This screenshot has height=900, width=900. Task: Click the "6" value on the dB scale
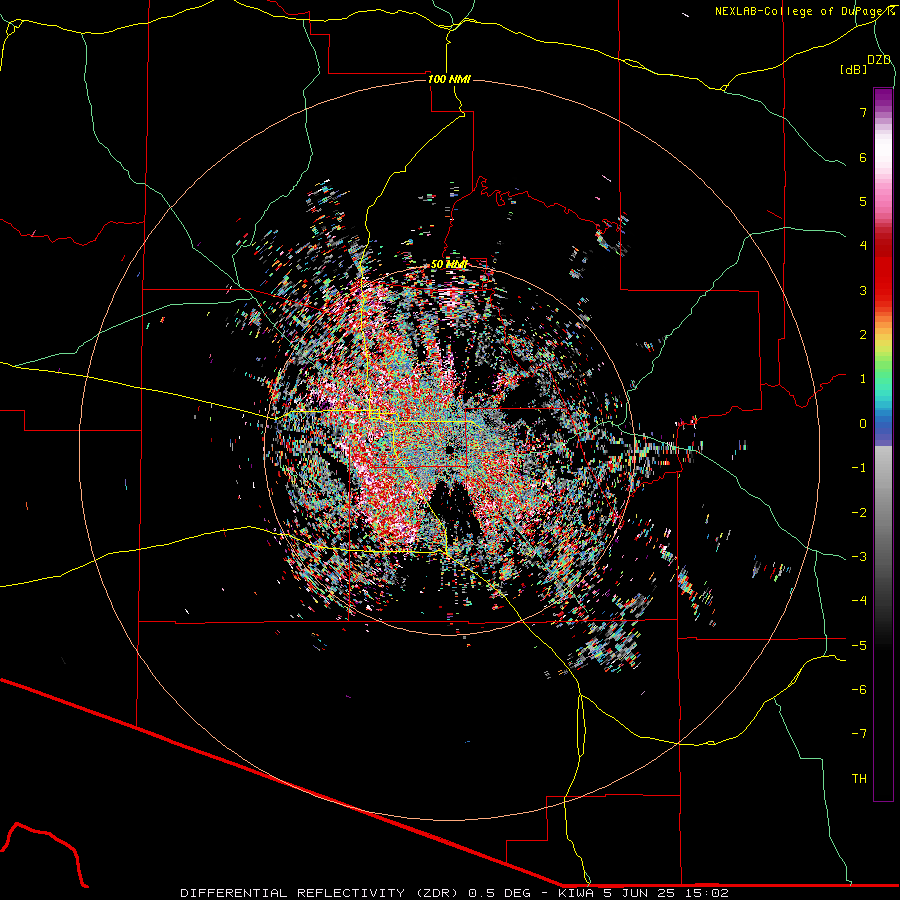click(863, 157)
